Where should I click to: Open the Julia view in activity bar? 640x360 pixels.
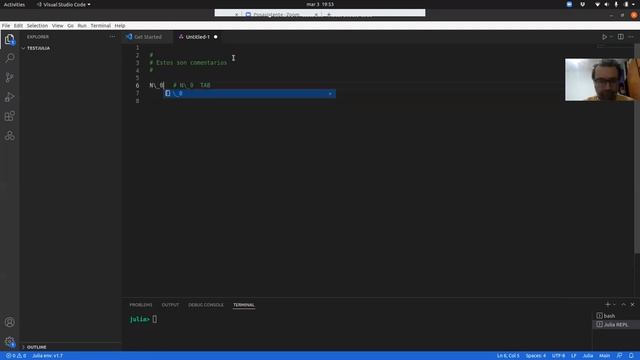click(x=9, y=136)
